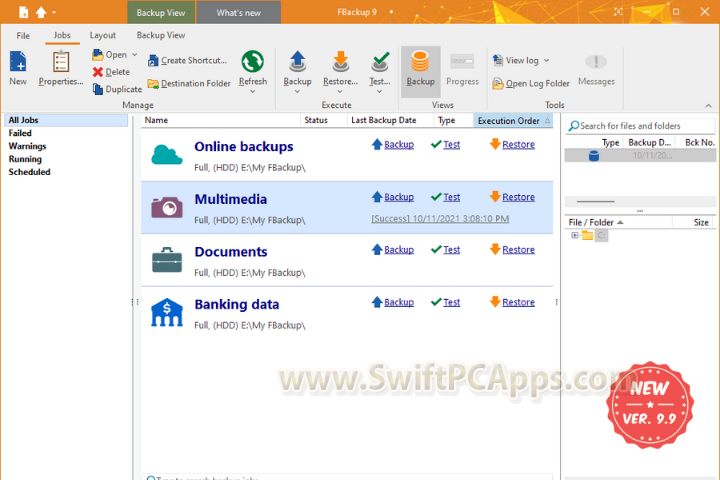Filter to Warnings jobs
Image resolution: width=720 pixels, height=480 pixels.
(27, 146)
